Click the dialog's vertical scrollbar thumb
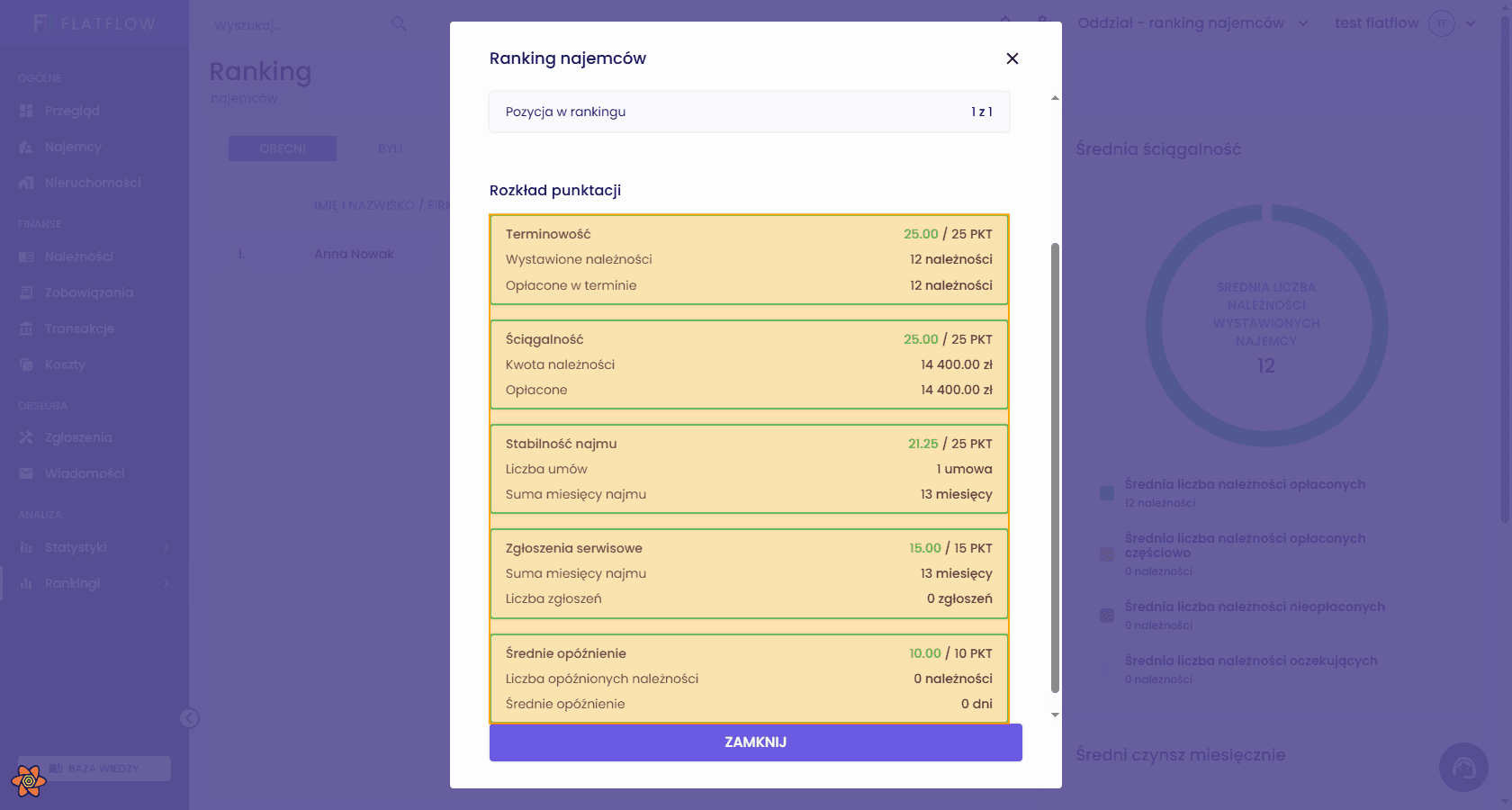Viewport: 1512px width, 810px height. click(1055, 468)
